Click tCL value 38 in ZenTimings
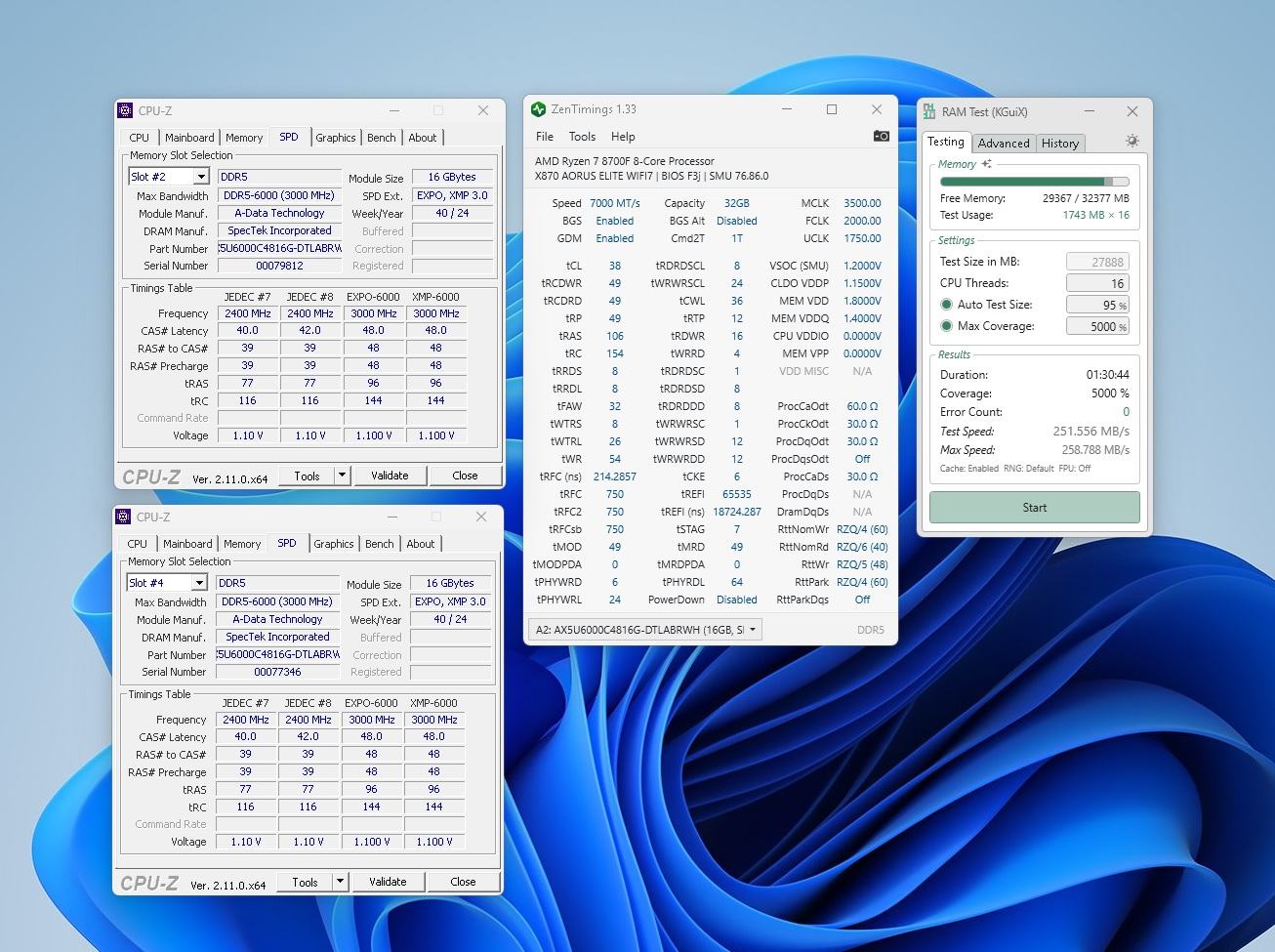This screenshot has height=952, width=1275. click(x=615, y=266)
